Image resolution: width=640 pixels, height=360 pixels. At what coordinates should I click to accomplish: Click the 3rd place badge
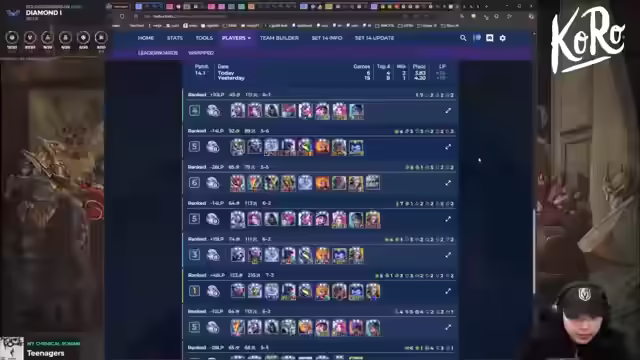point(194,255)
